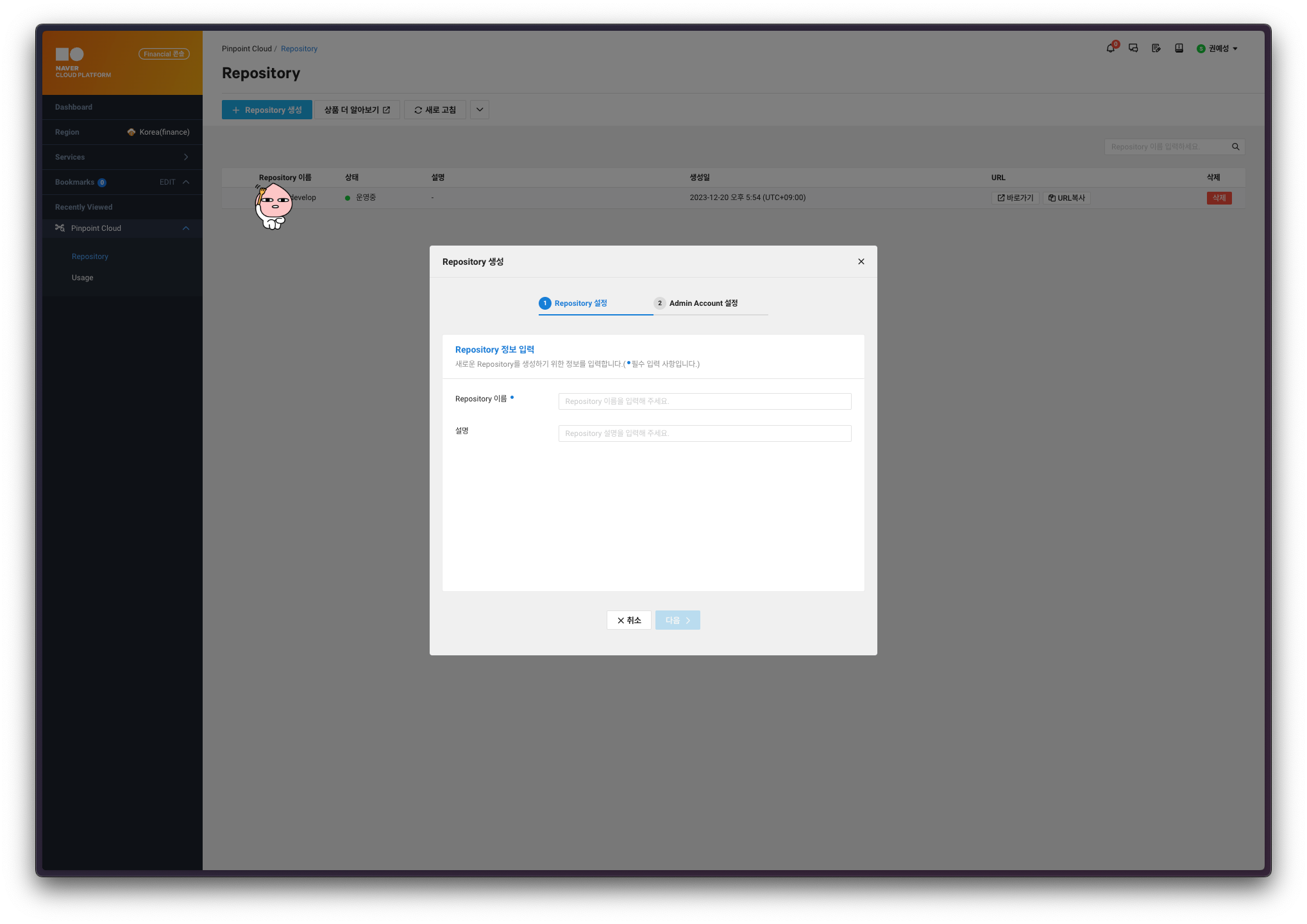Click the 취소 cancel button
The image size is (1307, 924).
tap(628, 620)
